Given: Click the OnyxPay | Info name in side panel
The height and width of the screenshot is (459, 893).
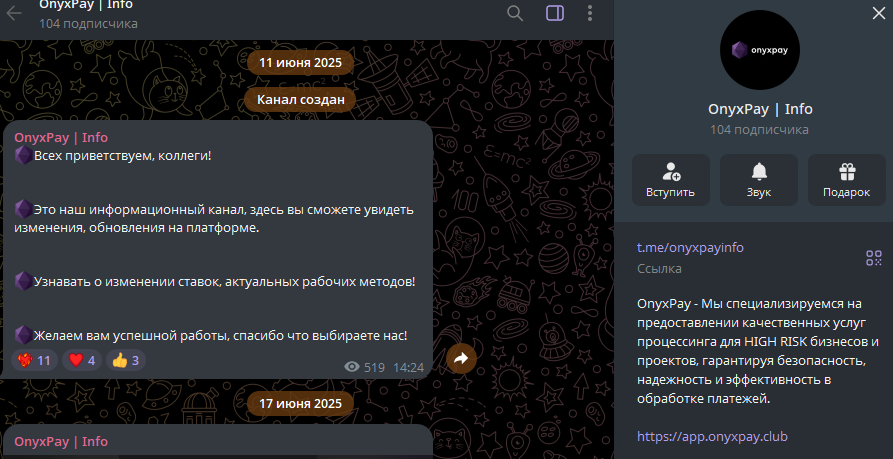Looking at the screenshot, I should tap(760, 109).
